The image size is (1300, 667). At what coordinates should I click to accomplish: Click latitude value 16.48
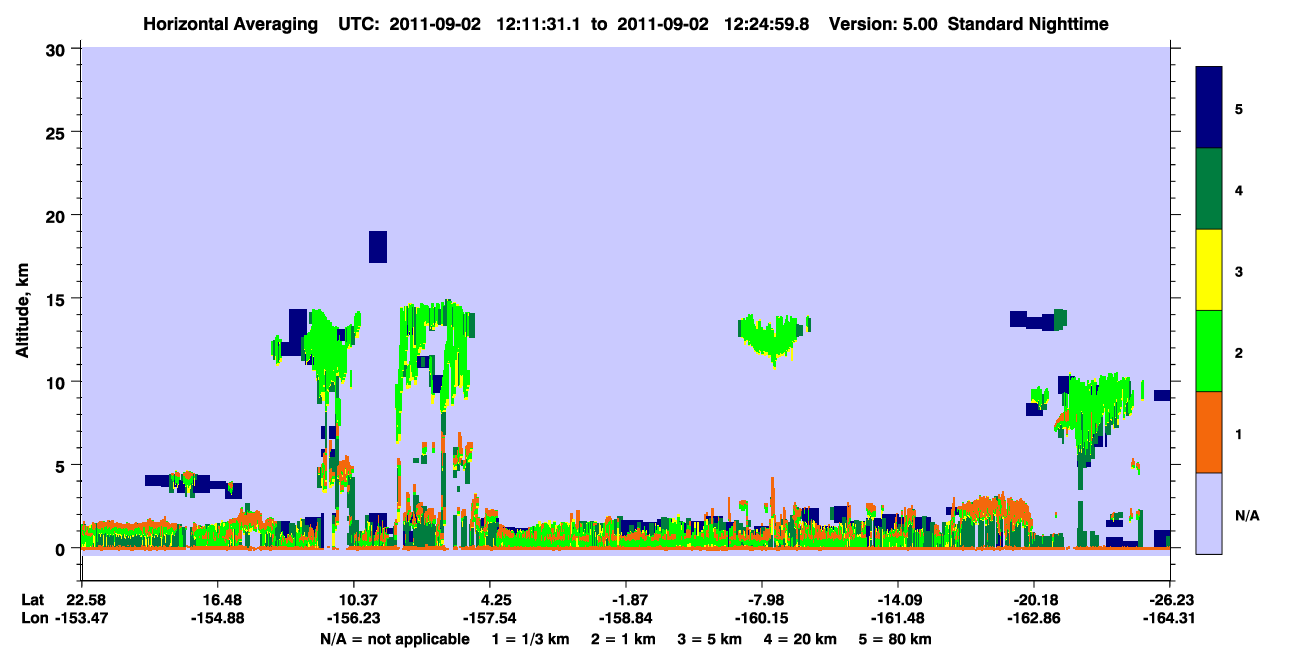click(218, 600)
